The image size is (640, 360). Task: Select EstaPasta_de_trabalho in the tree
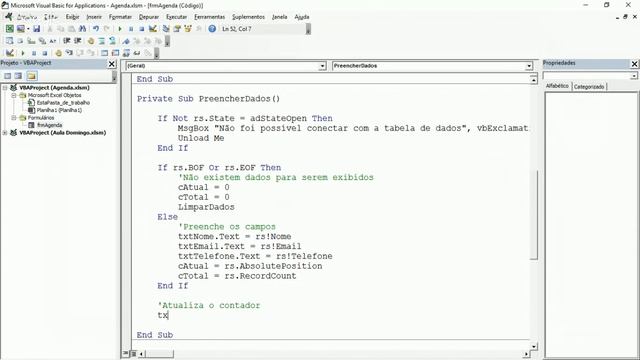point(63,103)
